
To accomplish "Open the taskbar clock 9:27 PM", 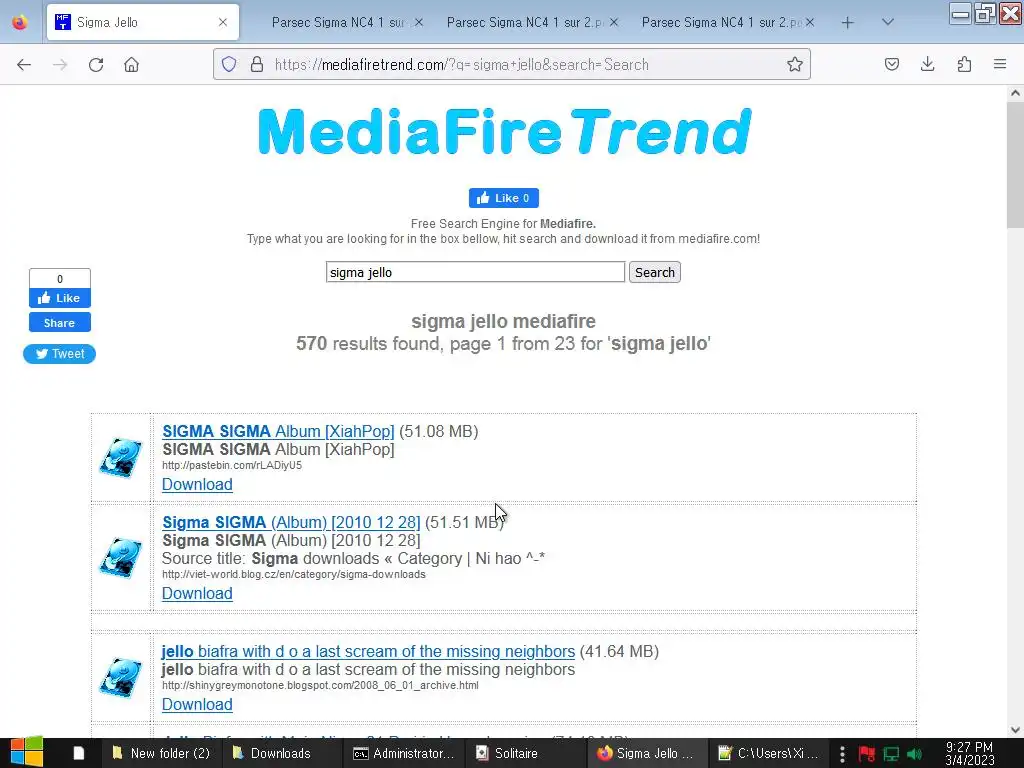I will 969,754.
